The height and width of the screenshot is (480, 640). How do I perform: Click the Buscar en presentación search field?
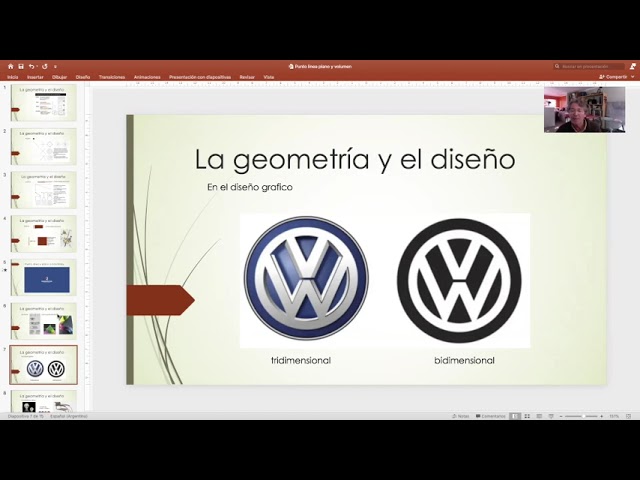[589, 66]
